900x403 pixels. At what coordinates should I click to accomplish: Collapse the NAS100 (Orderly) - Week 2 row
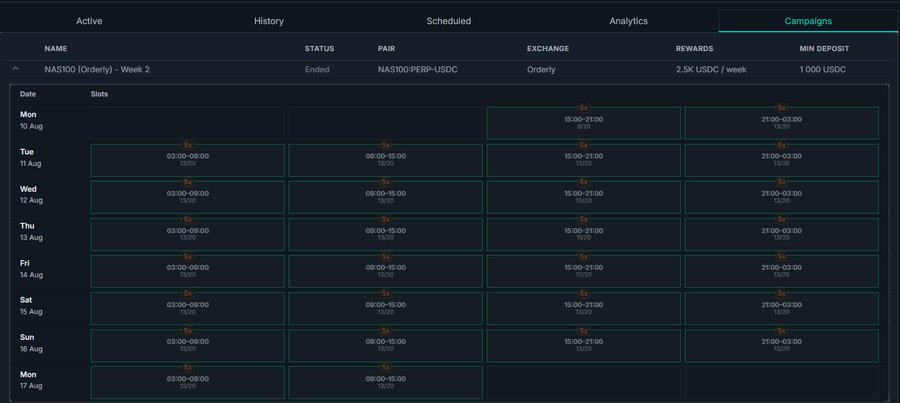point(15,69)
